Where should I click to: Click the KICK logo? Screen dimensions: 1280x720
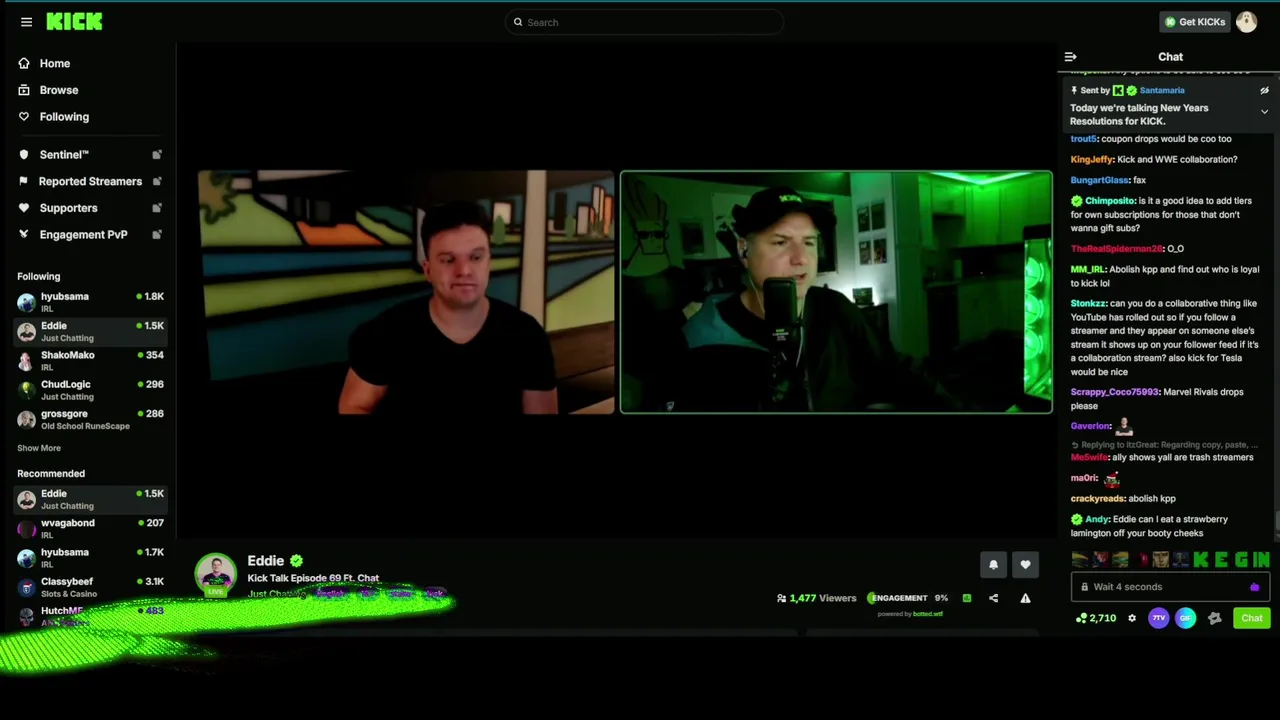click(x=74, y=22)
